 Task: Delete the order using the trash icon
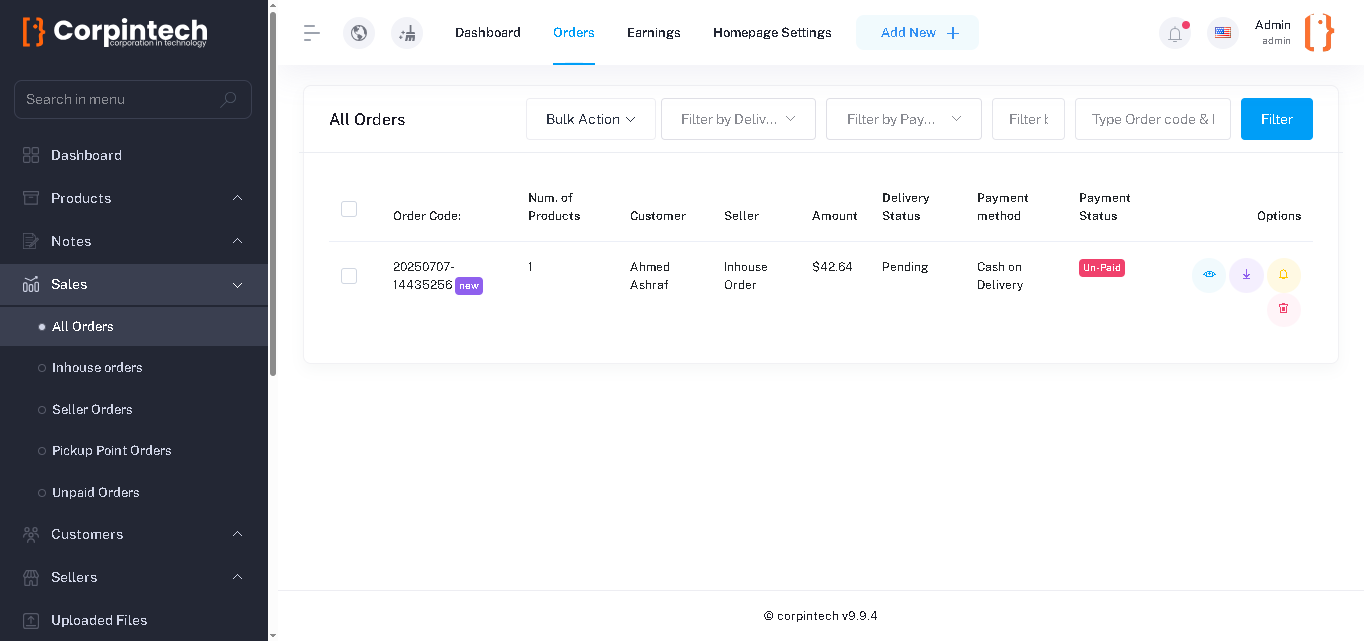pyautogui.click(x=1284, y=309)
